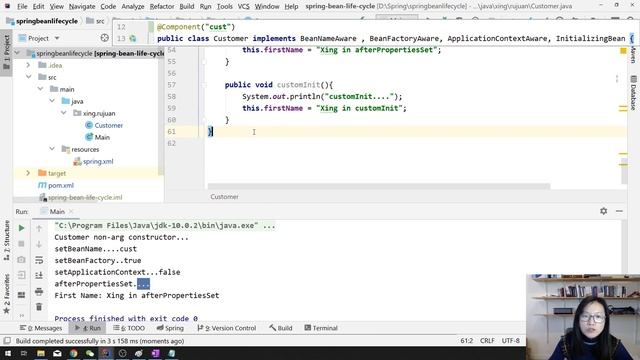Image resolution: width=640 pixels, height=360 pixels.
Task: Collapse the springbeanlifecycle root node
Action: pyautogui.click(x=17, y=53)
